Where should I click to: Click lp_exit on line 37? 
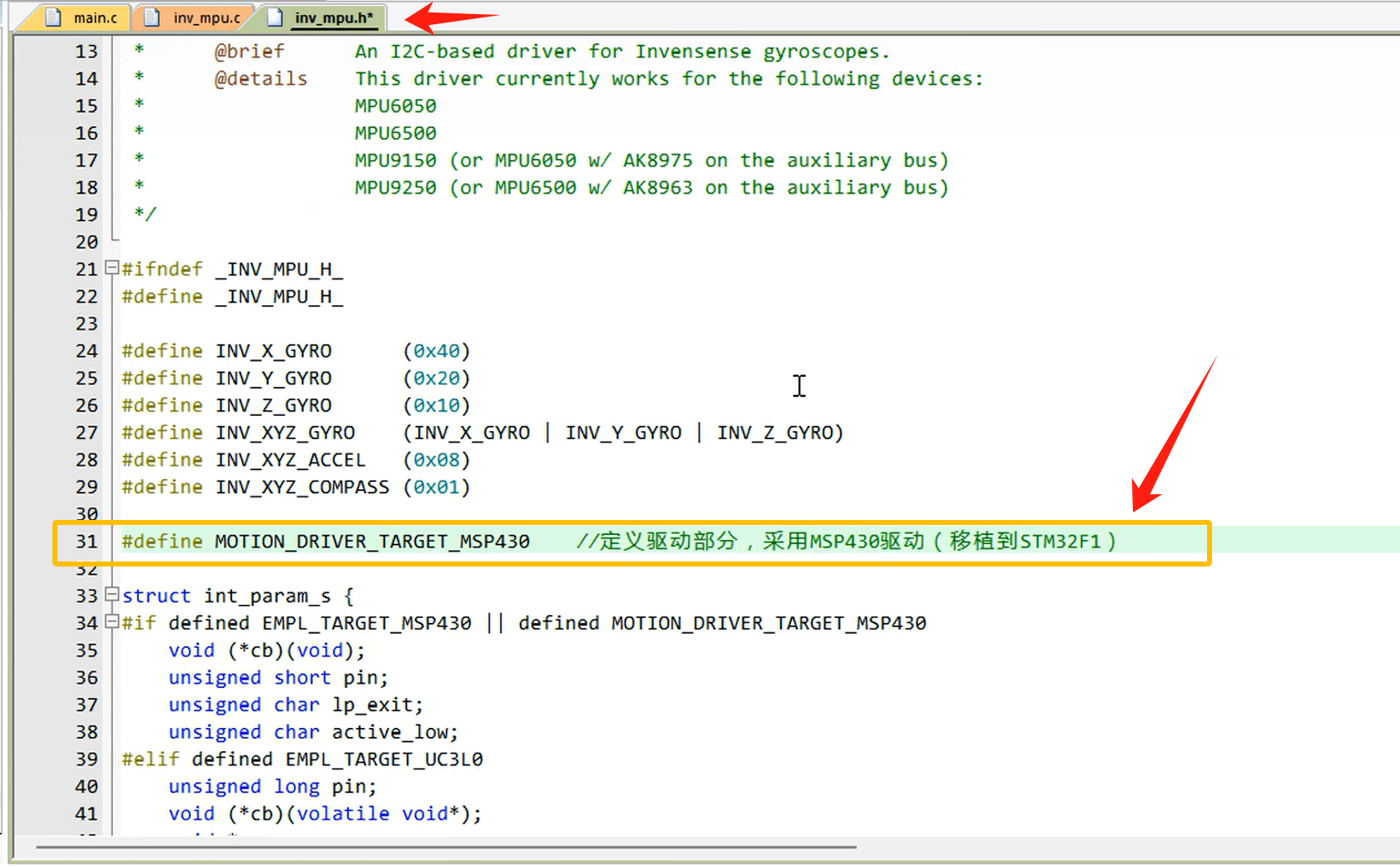[373, 705]
